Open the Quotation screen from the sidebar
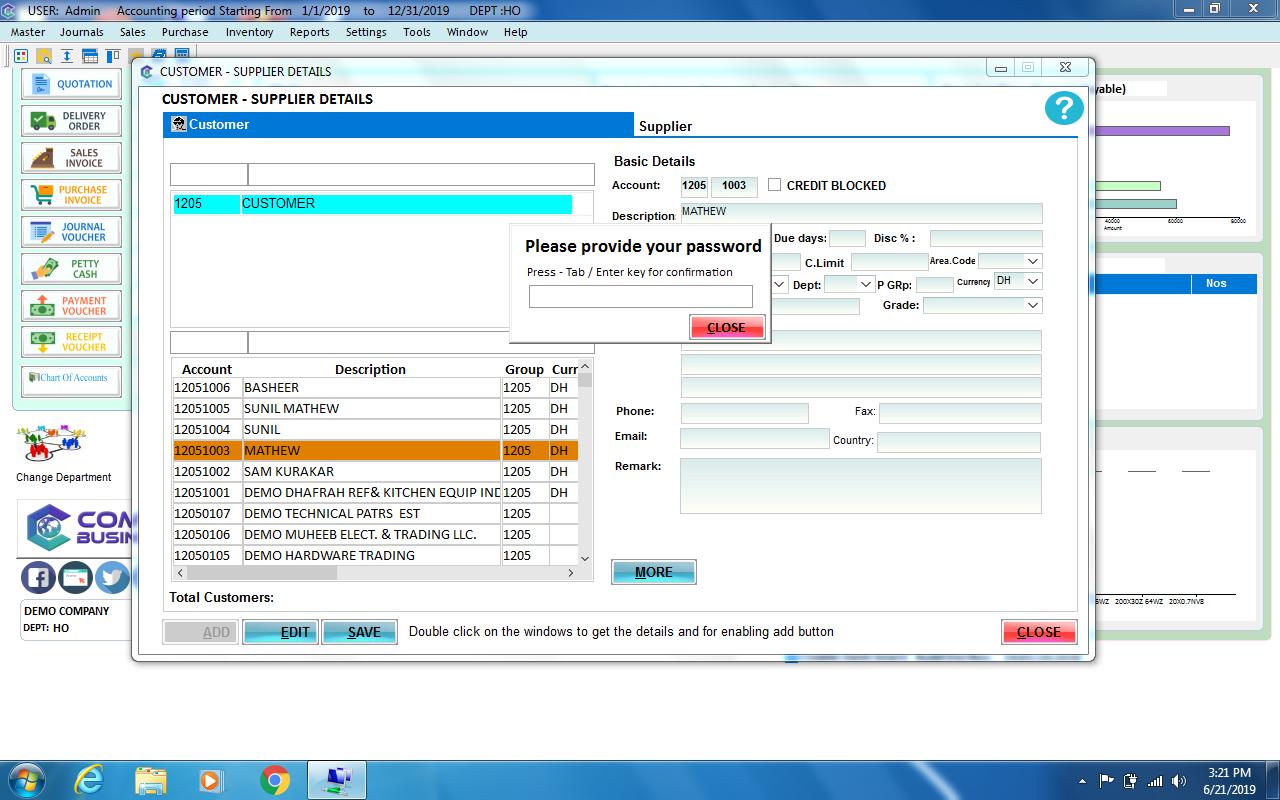 tap(70, 84)
